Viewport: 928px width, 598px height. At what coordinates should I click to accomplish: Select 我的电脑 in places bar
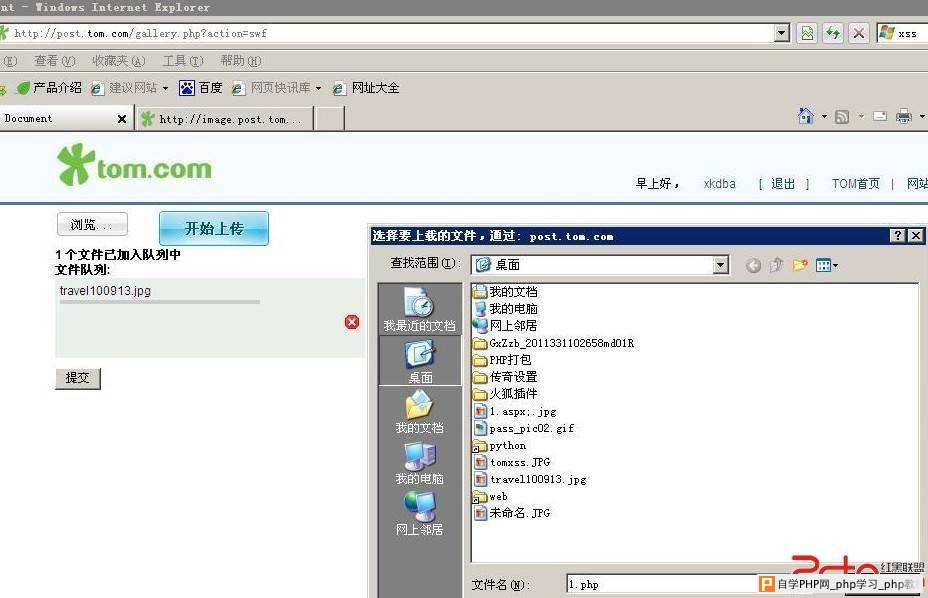(419, 463)
